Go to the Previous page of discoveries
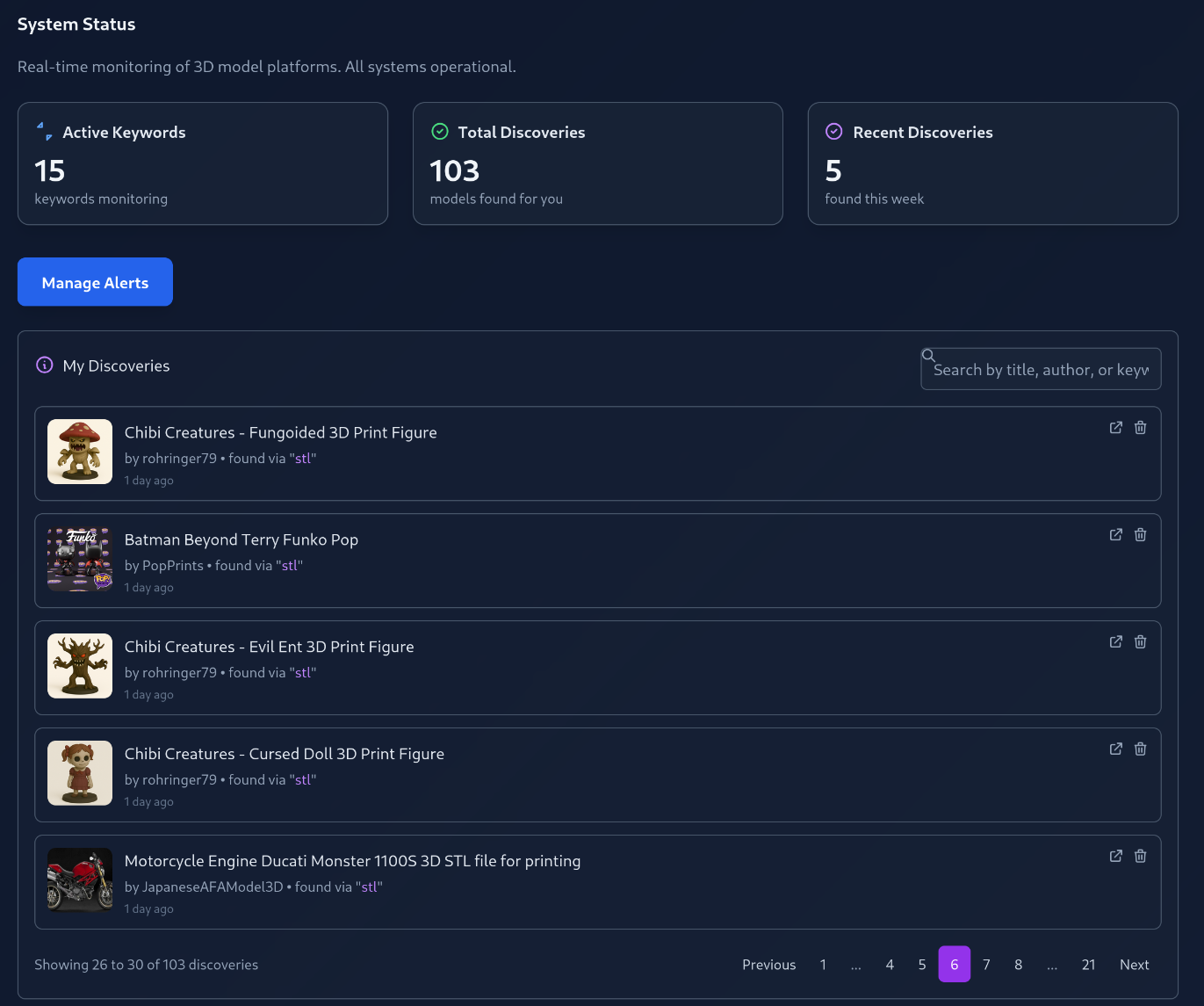The image size is (1204, 1006). 768,965
